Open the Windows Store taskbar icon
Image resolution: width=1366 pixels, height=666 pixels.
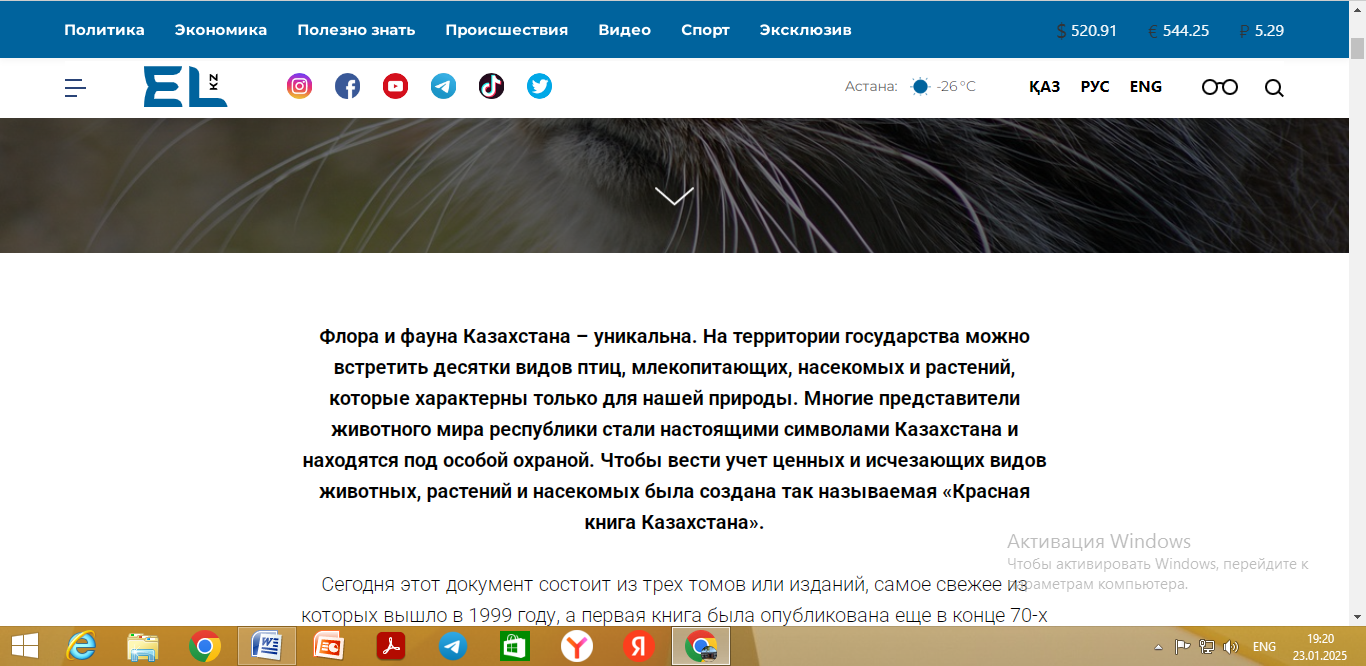coord(515,647)
